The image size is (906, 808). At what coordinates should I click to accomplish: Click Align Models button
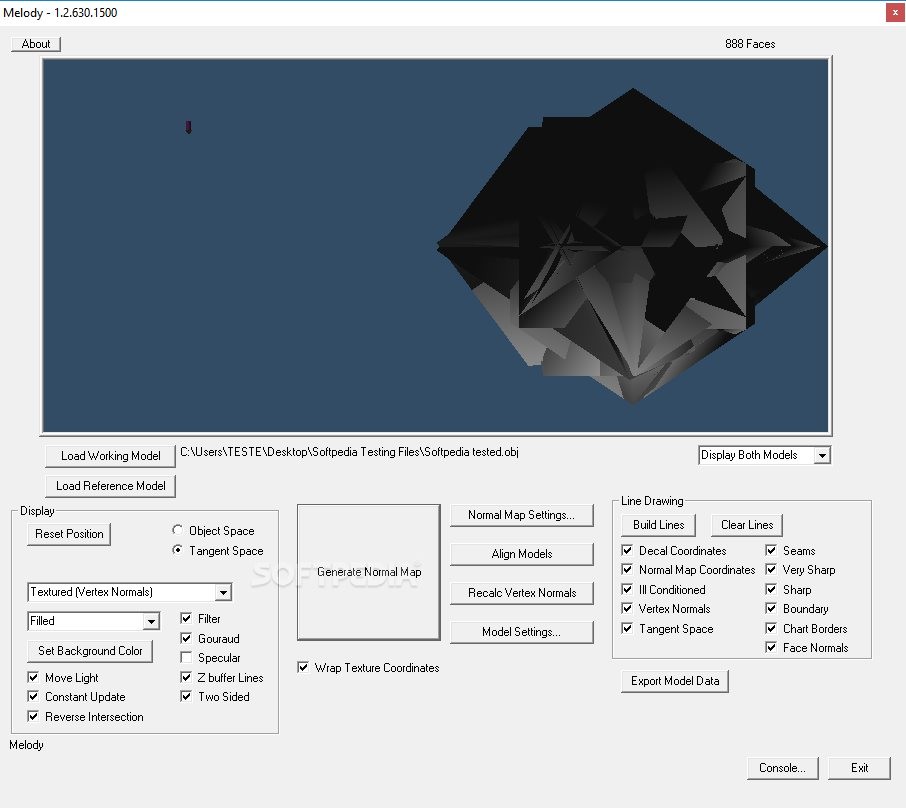(x=522, y=554)
